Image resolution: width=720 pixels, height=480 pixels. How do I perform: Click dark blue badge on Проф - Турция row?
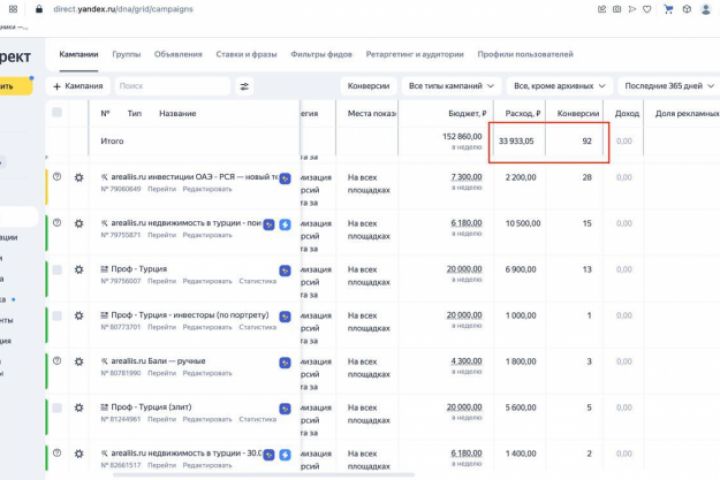click(x=285, y=271)
